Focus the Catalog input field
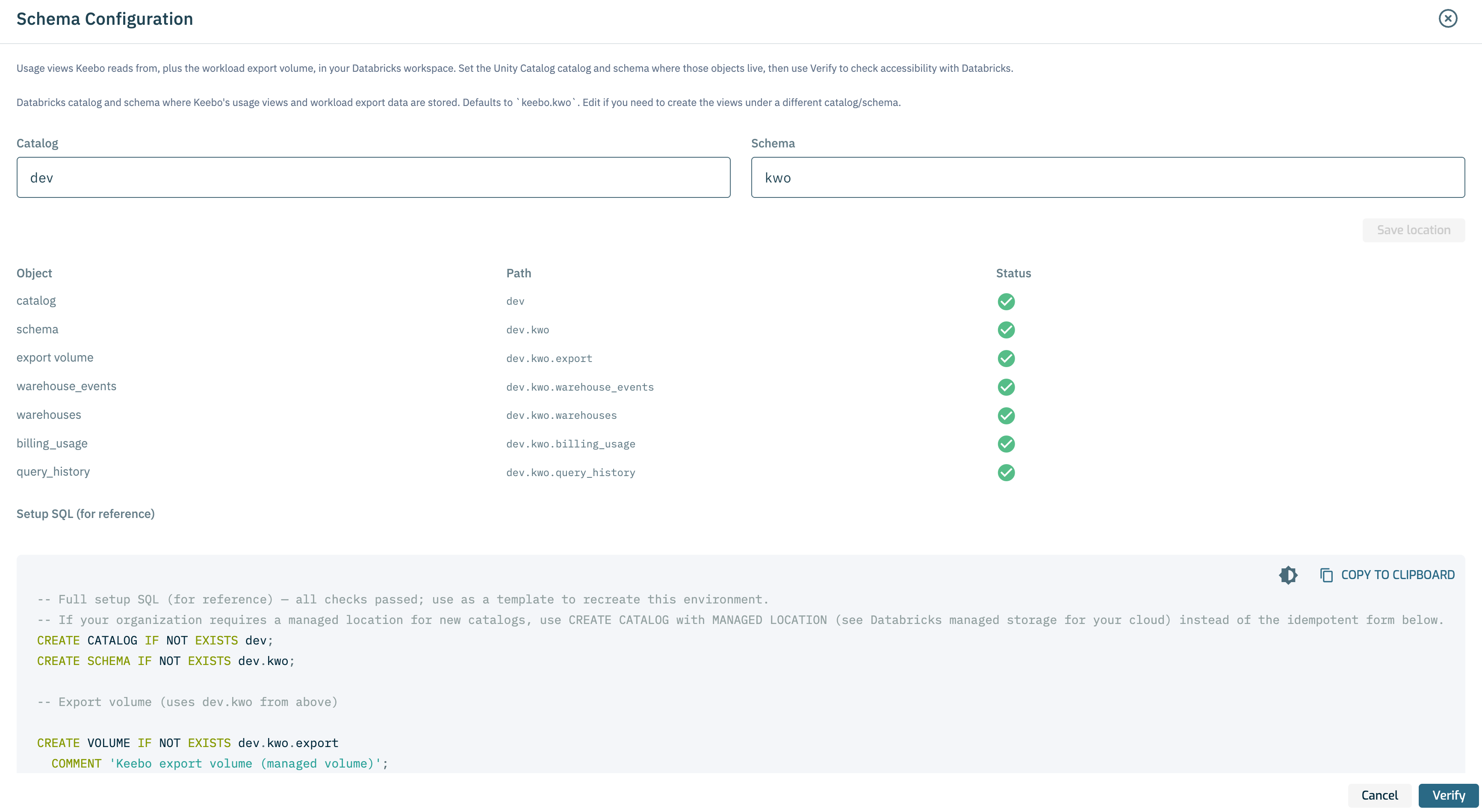 (x=373, y=177)
